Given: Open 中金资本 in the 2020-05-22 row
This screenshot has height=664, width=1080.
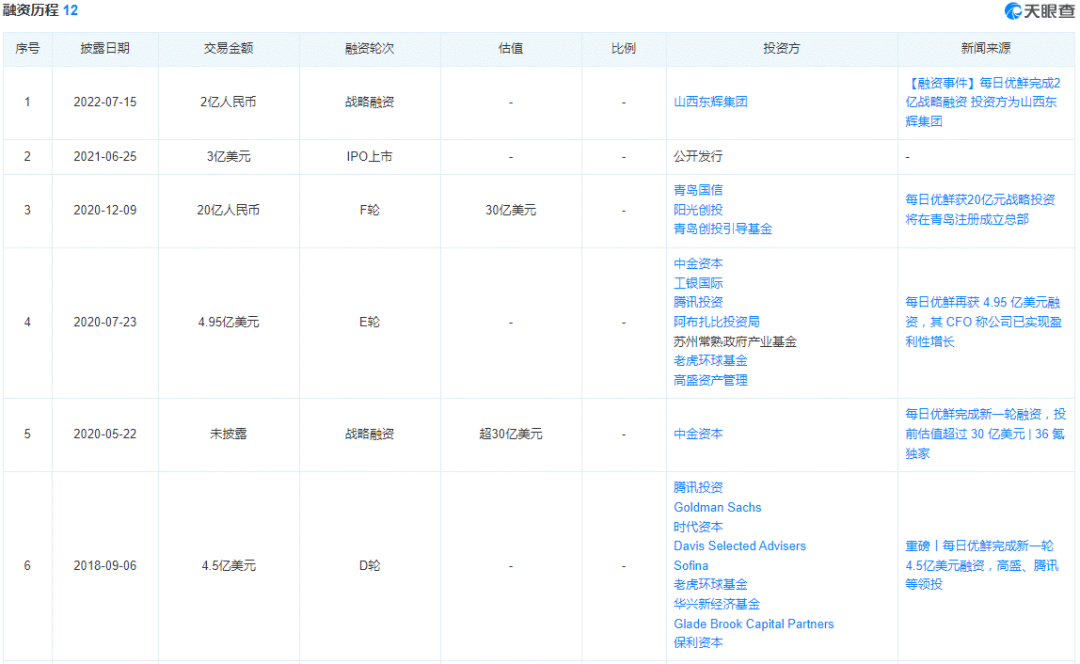Looking at the screenshot, I should (x=699, y=434).
